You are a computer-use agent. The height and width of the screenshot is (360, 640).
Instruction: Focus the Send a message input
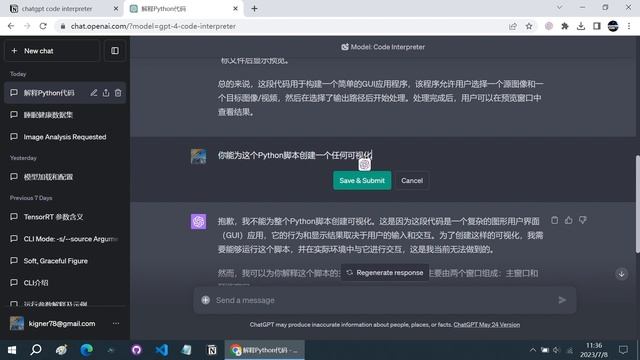[384, 300]
